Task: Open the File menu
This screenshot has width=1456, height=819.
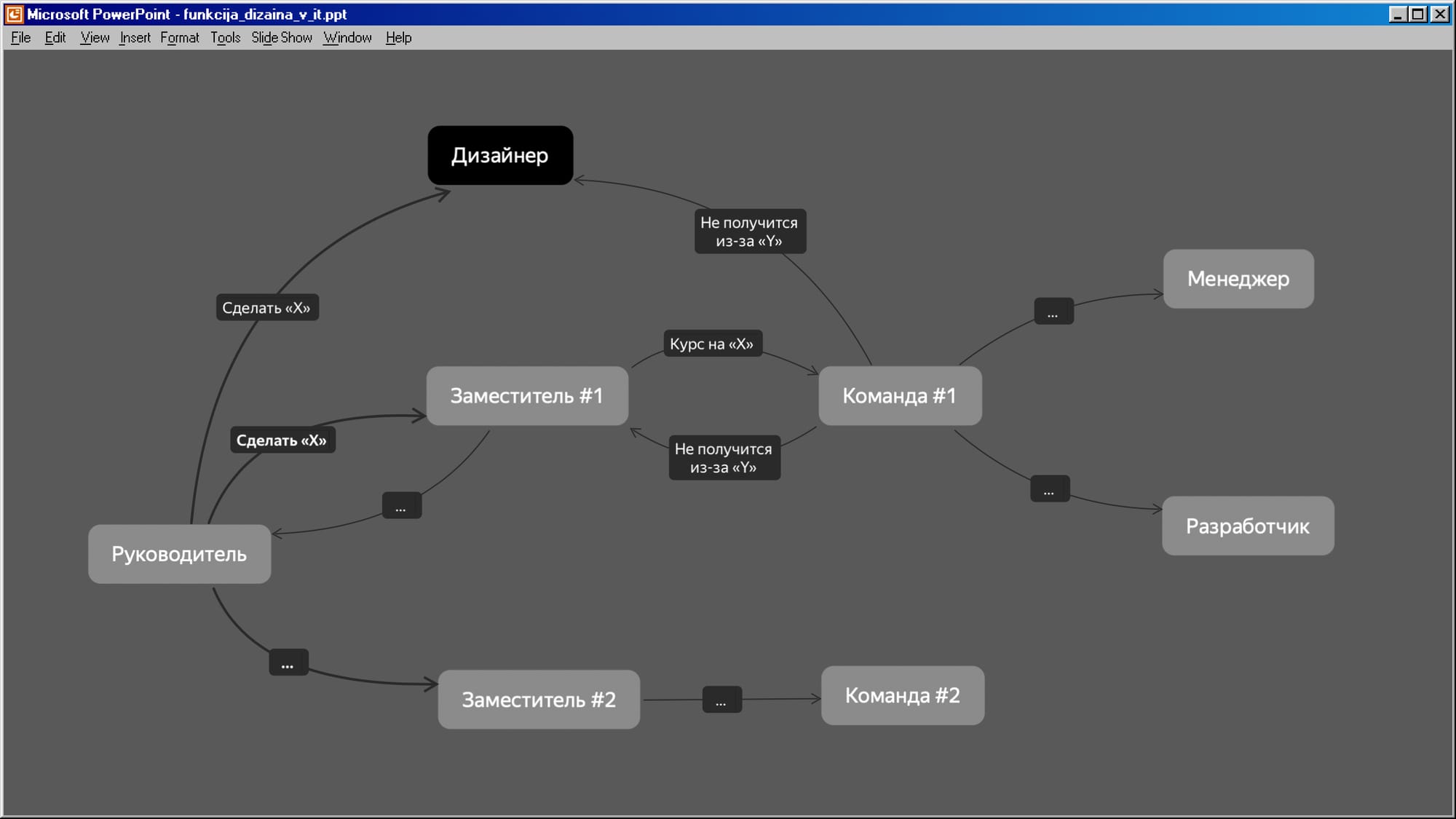Action: [x=20, y=38]
